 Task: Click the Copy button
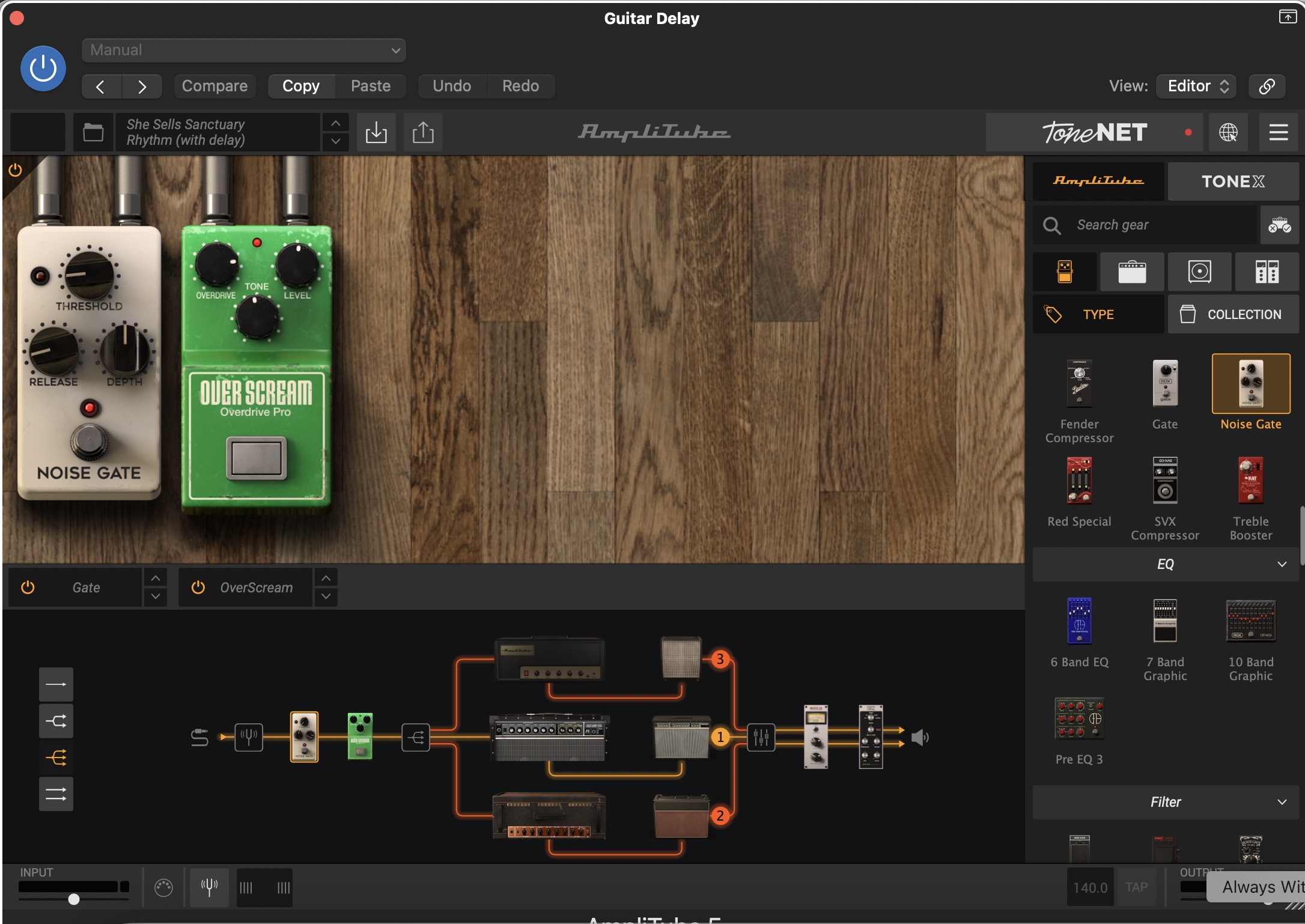(301, 87)
